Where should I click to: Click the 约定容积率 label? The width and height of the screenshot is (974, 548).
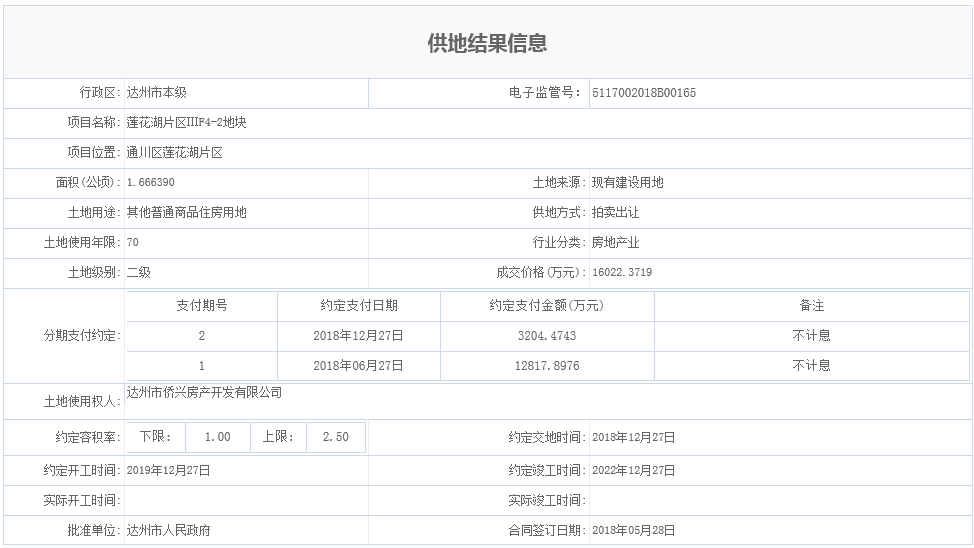pyautogui.click(x=88, y=437)
